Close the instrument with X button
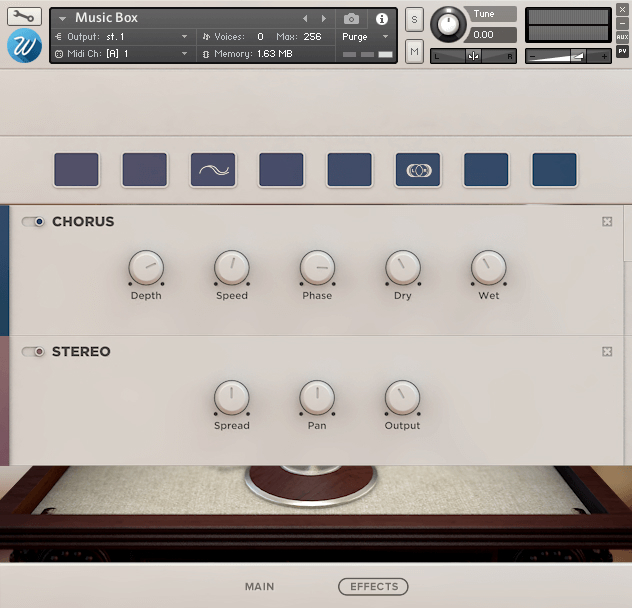The width and height of the screenshot is (632, 608). click(x=622, y=10)
